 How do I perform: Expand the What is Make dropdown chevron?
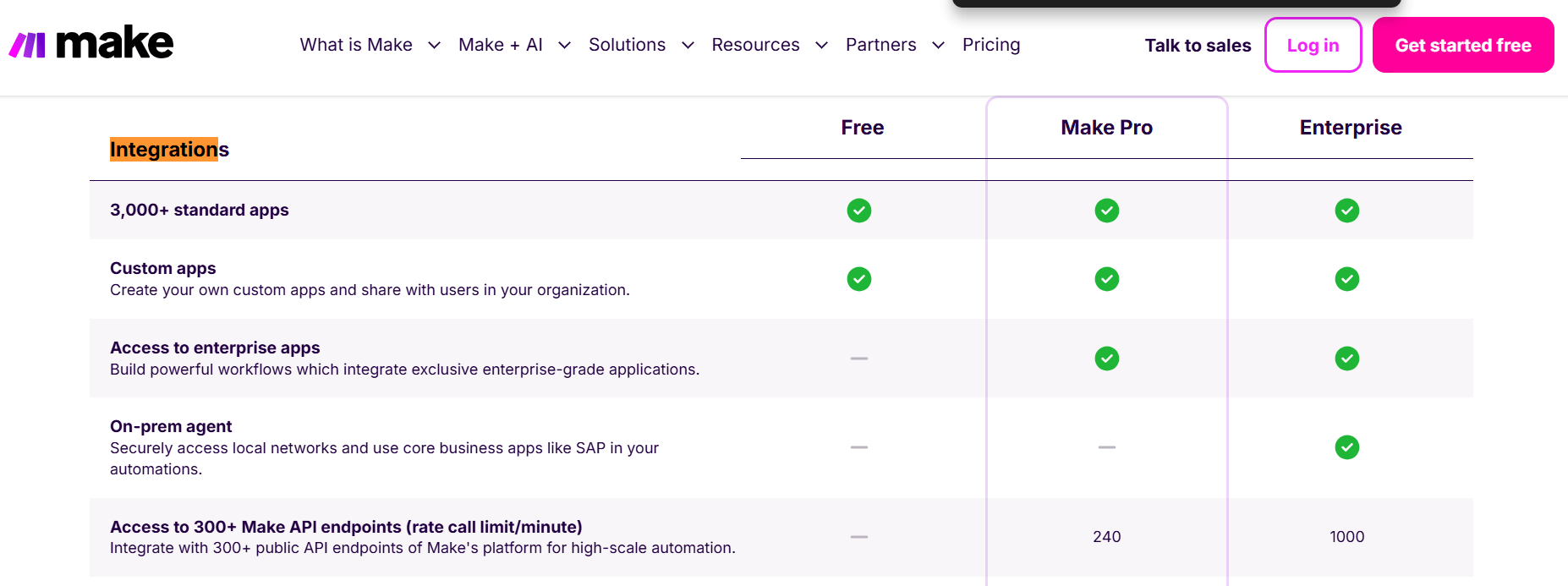point(434,46)
